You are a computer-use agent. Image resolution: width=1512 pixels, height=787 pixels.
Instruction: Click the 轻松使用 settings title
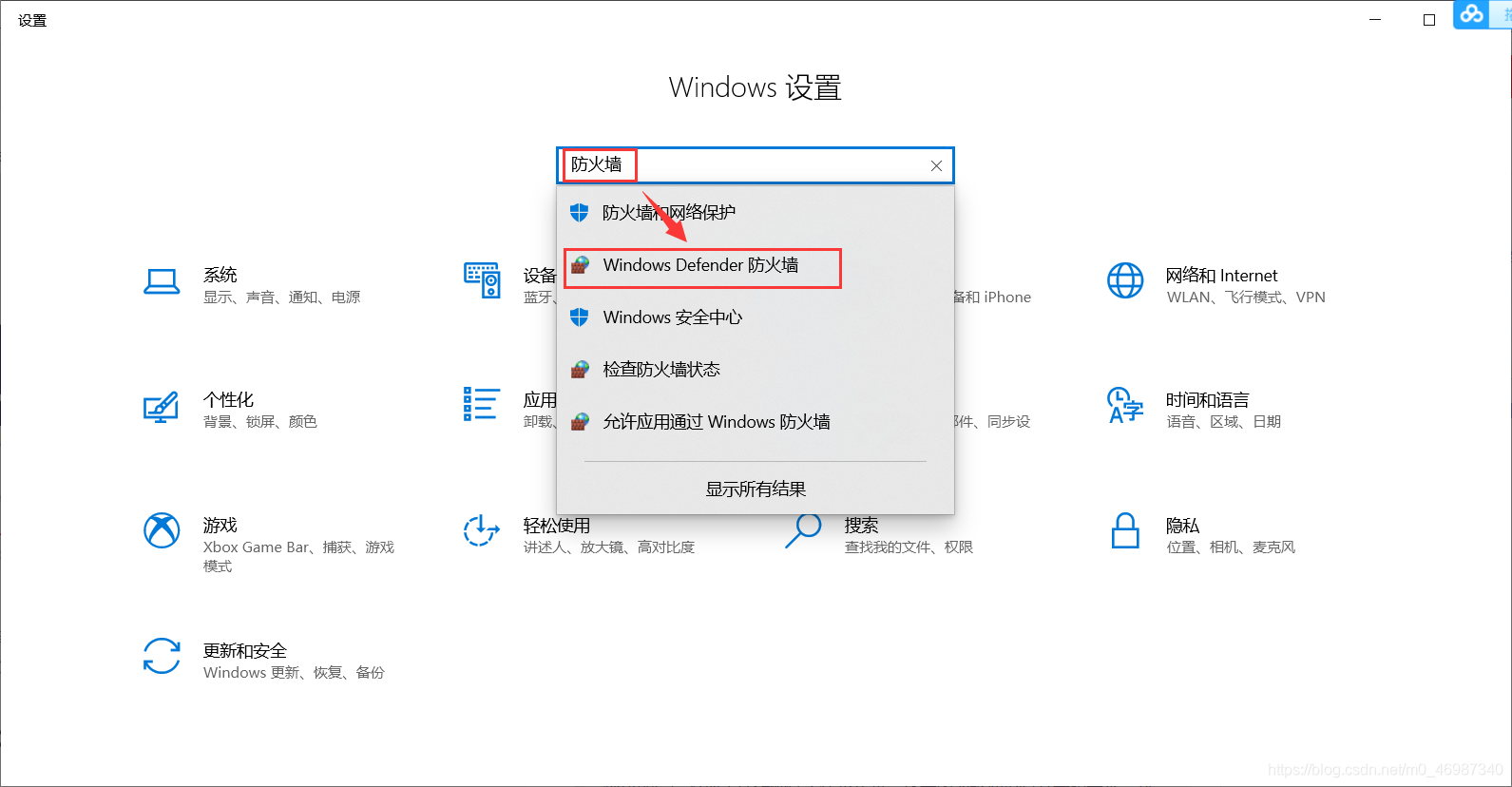click(x=556, y=525)
